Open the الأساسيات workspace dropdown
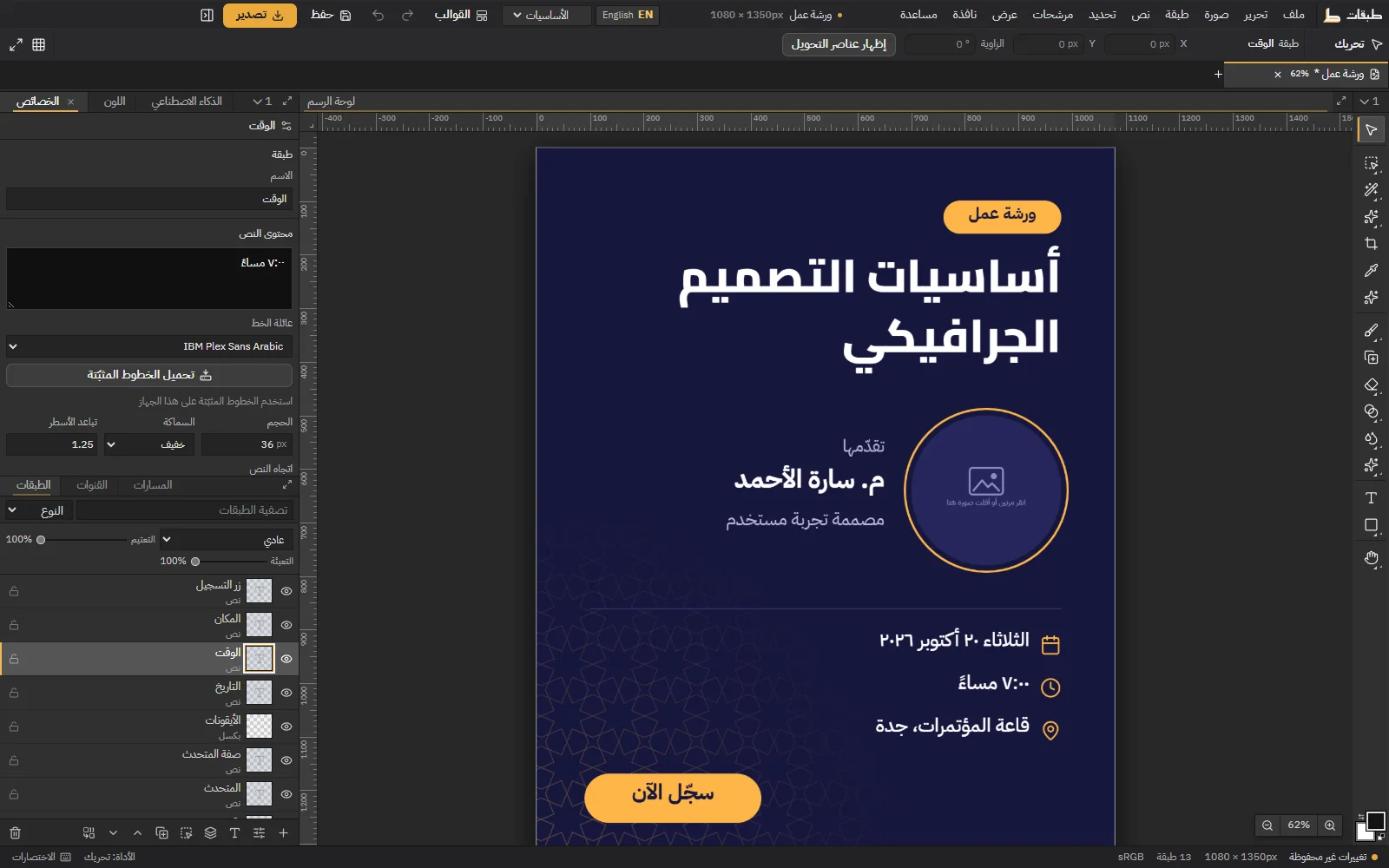 coord(546,15)
